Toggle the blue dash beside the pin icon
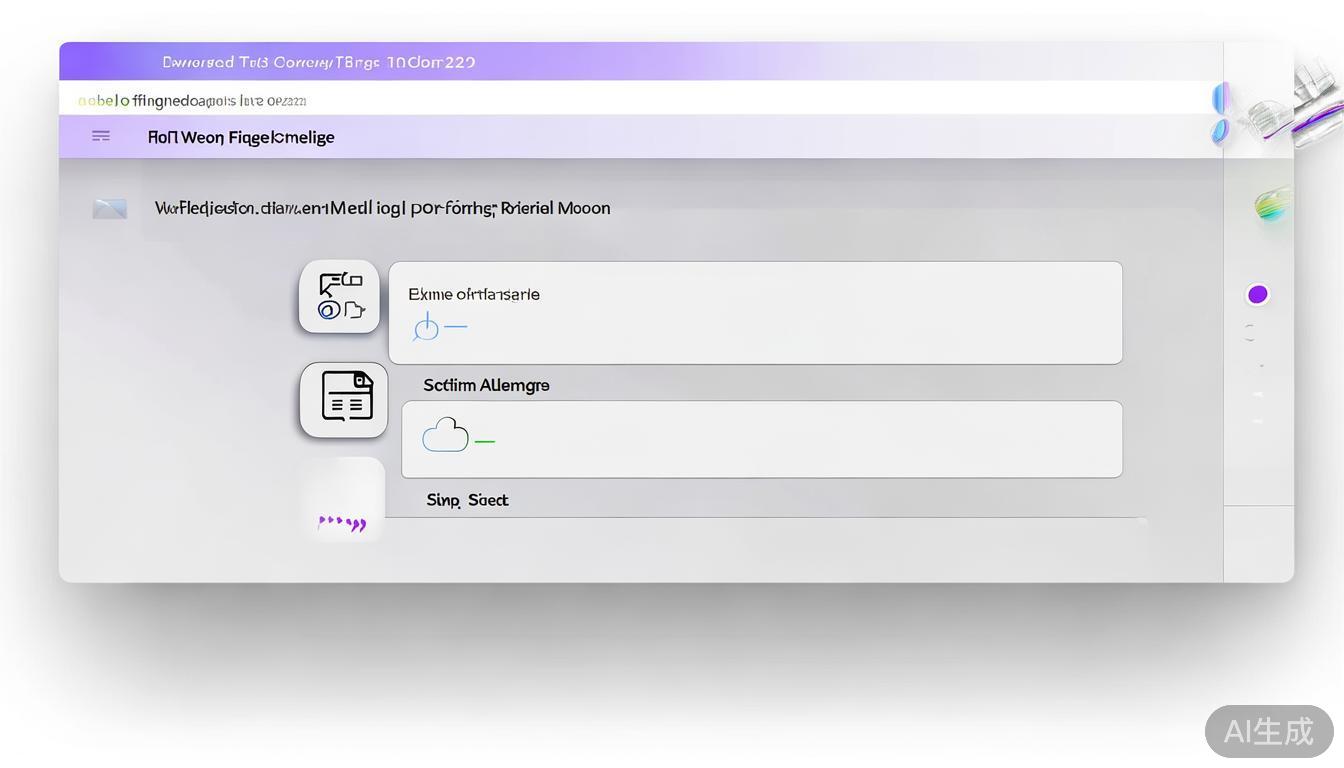The image size is (1344, 768). click(x=456, y=327)
